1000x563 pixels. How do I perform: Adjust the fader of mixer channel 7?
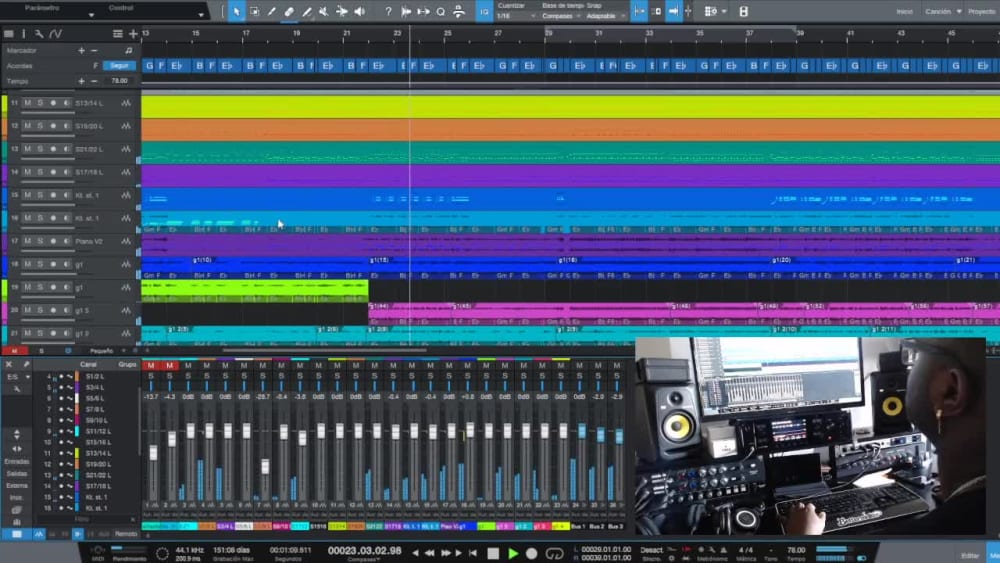[x=265, y=467]
